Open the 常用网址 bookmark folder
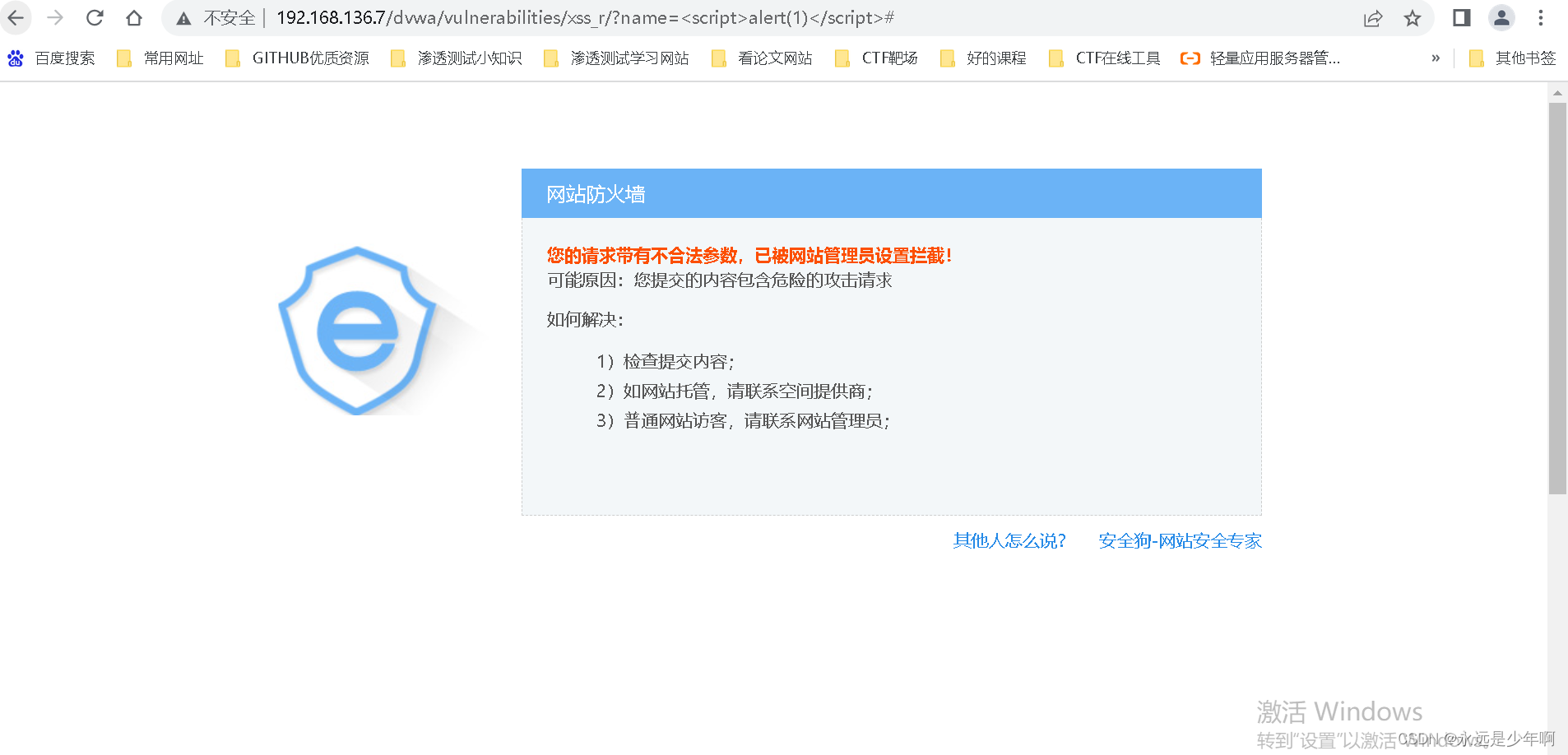Screen dimensions: 1568x755 point(160,58)
